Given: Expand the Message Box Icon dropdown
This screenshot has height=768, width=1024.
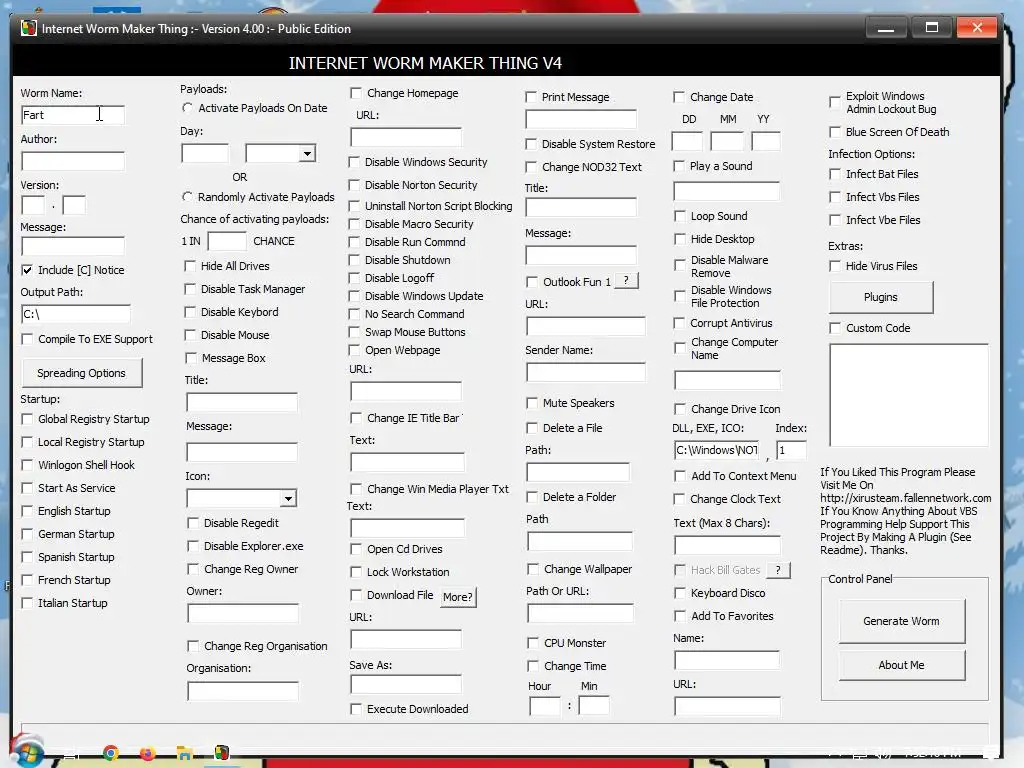Looking at the screenshot, I should 288,499.
